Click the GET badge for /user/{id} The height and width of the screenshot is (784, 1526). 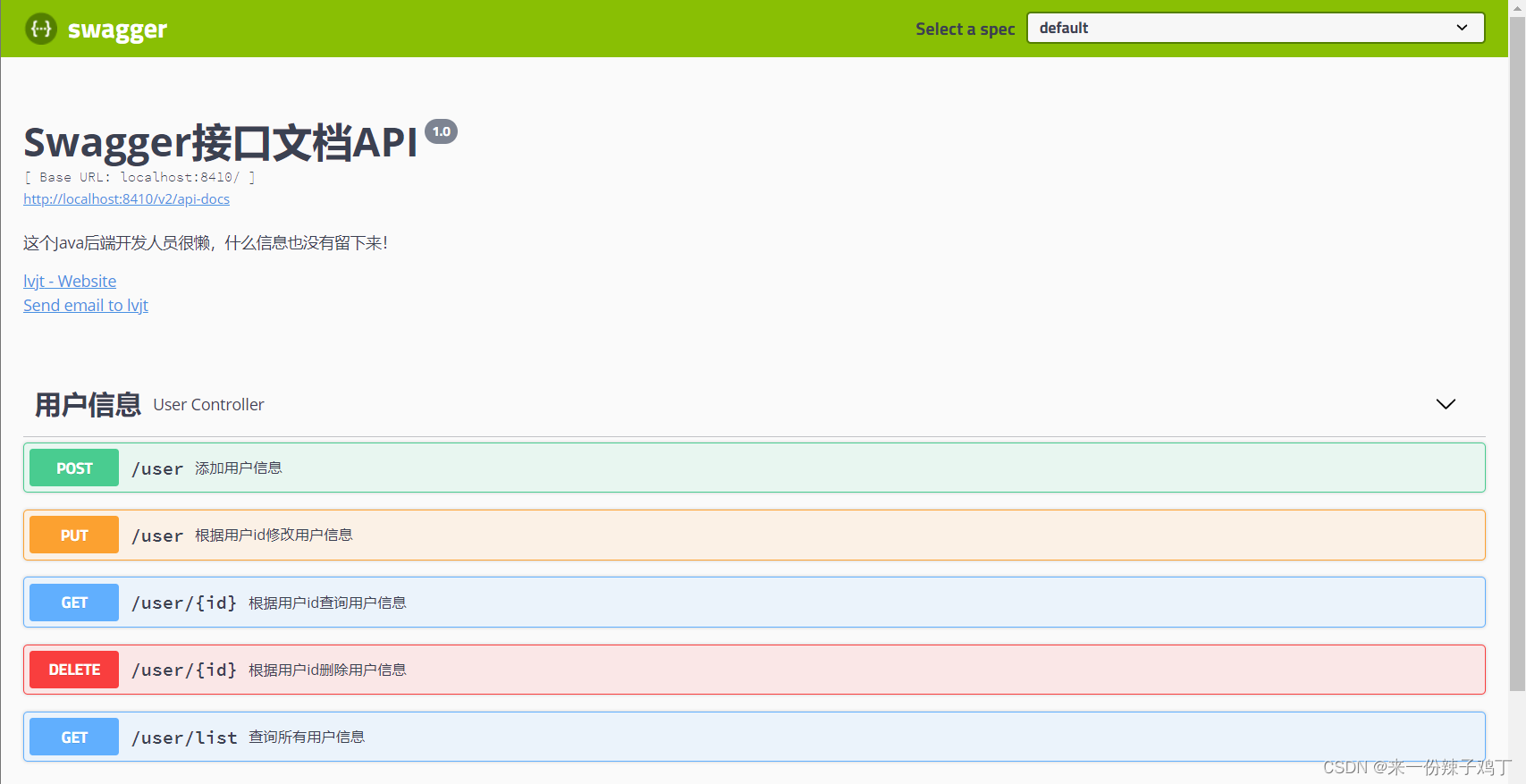(x=74, y=603)
